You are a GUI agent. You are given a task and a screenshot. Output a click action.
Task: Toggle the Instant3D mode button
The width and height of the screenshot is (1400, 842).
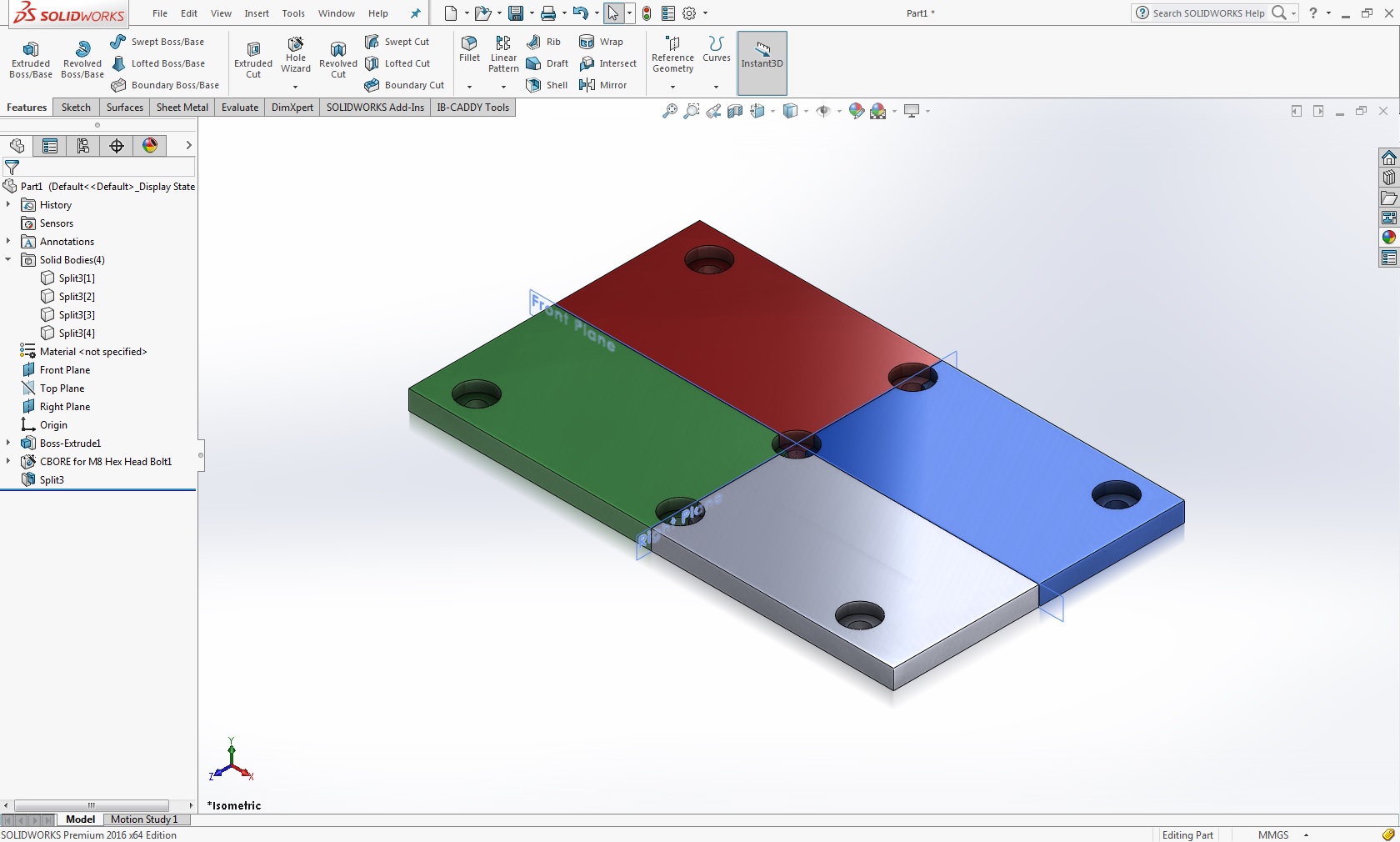coord(762,56)
